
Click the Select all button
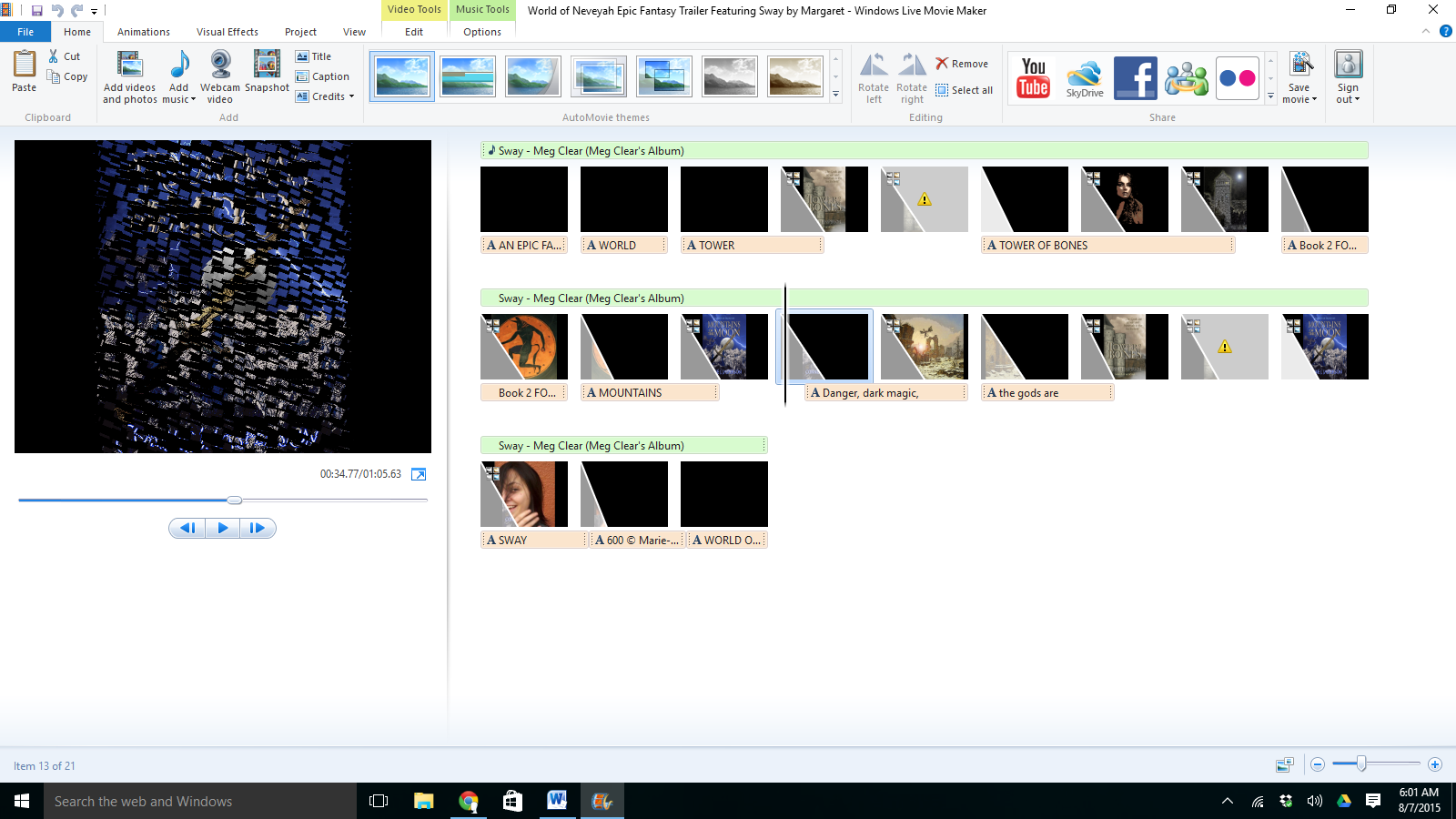[964, 90]
